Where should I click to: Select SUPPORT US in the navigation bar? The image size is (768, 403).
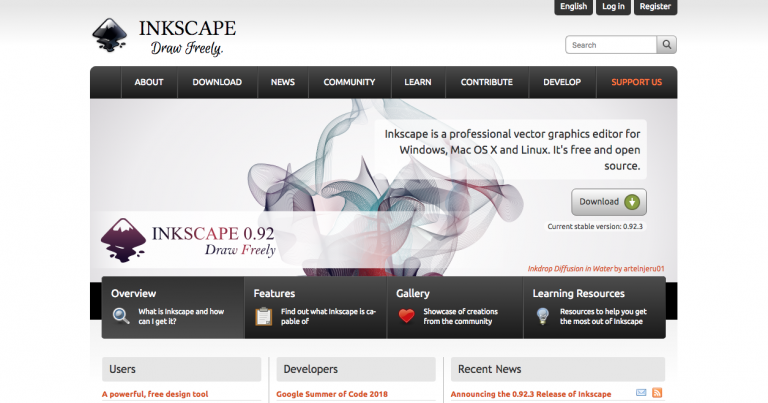(x=636, y=82)
